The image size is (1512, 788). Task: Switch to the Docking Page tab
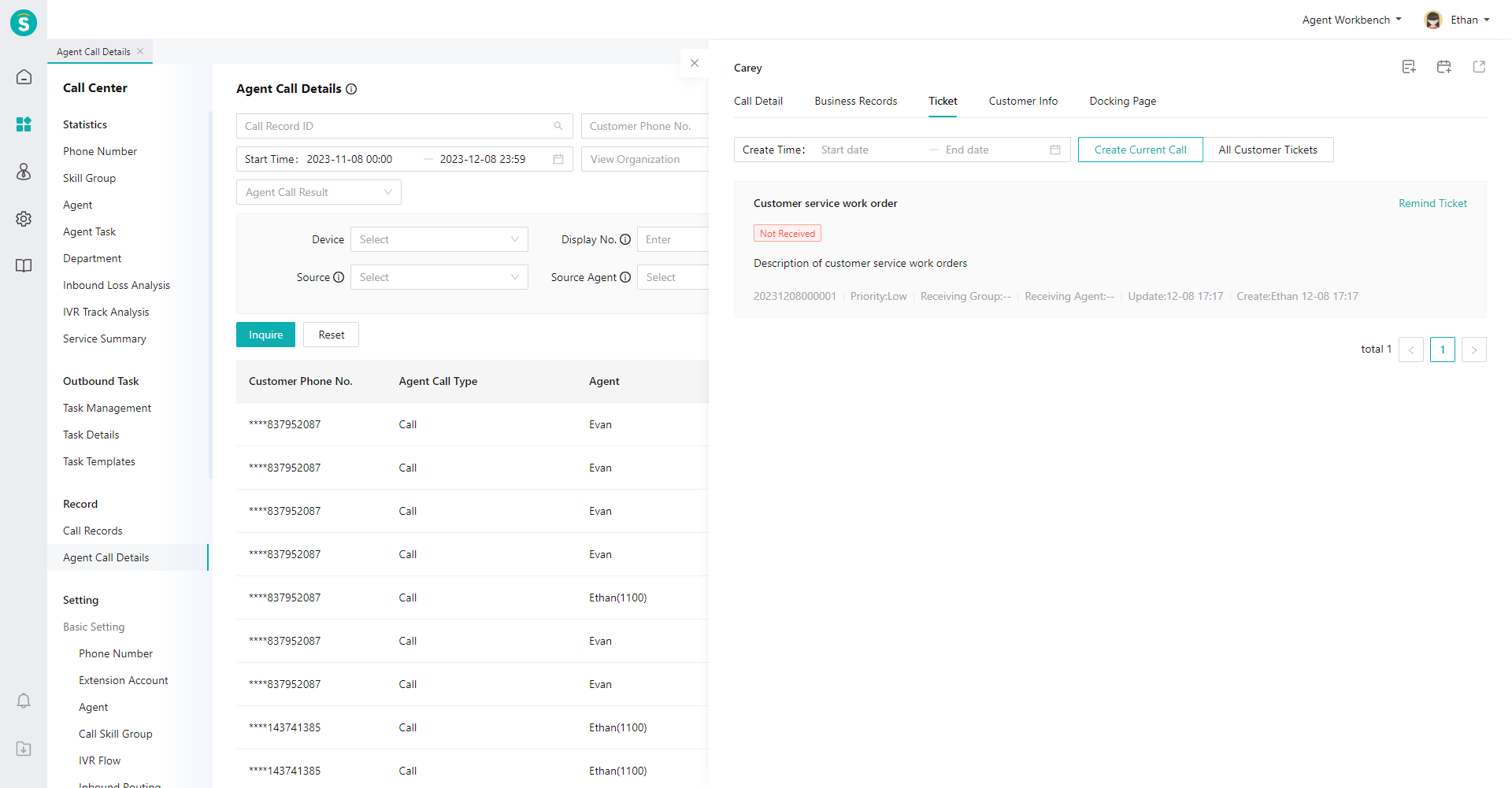pyautogui.click(x=1123, y=101)
